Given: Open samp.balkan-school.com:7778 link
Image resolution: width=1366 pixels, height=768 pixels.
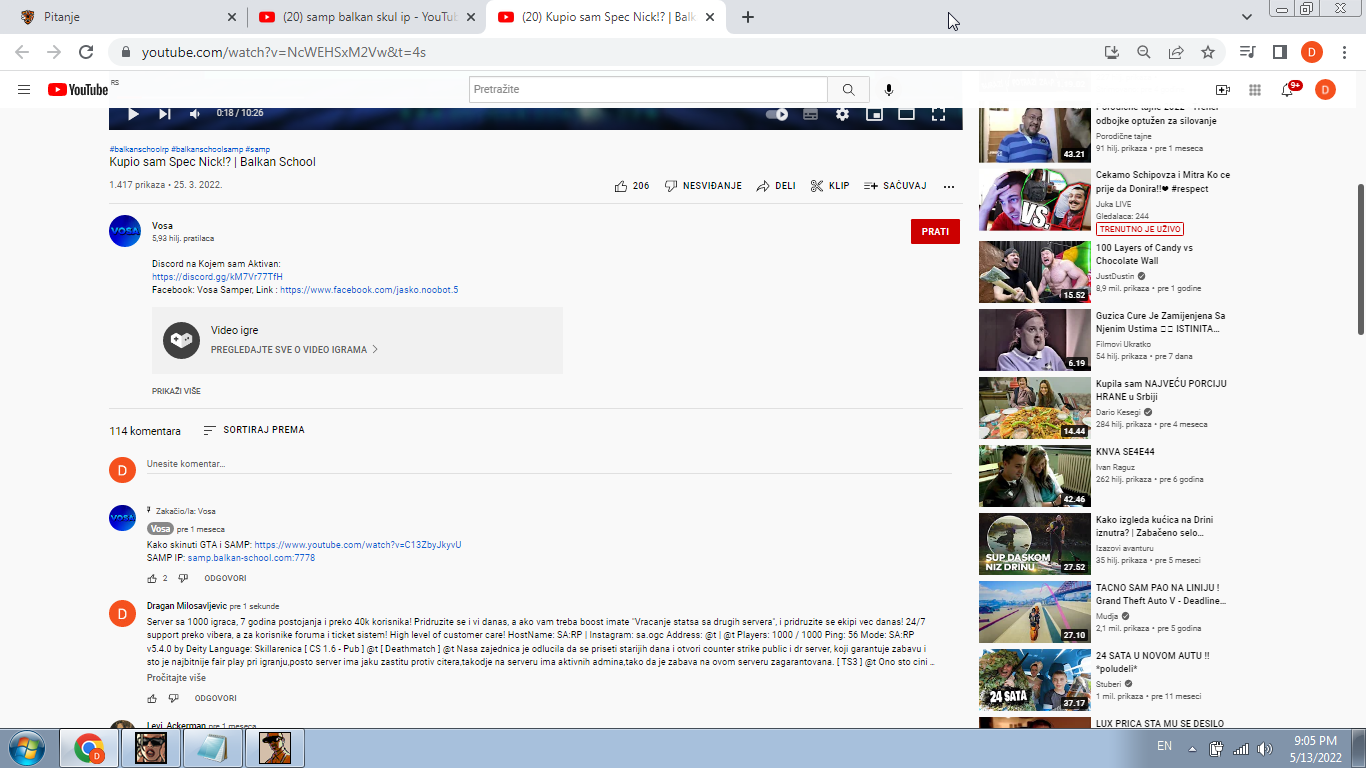Looking at the screenshot, I should pos(251,558).
